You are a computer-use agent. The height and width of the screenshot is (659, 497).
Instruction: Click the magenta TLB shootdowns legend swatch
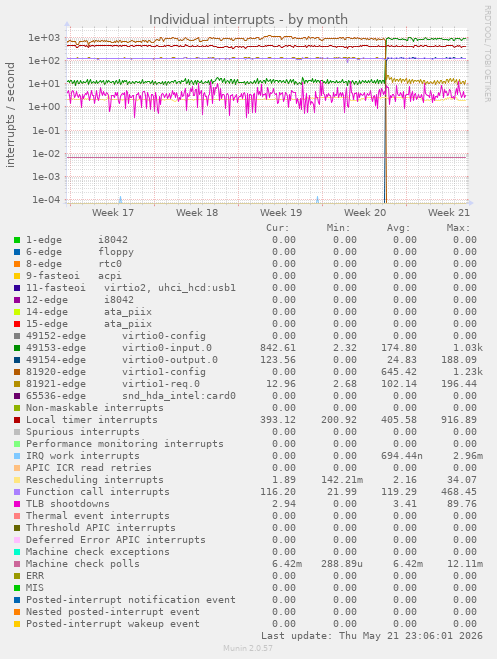point(17,504)
